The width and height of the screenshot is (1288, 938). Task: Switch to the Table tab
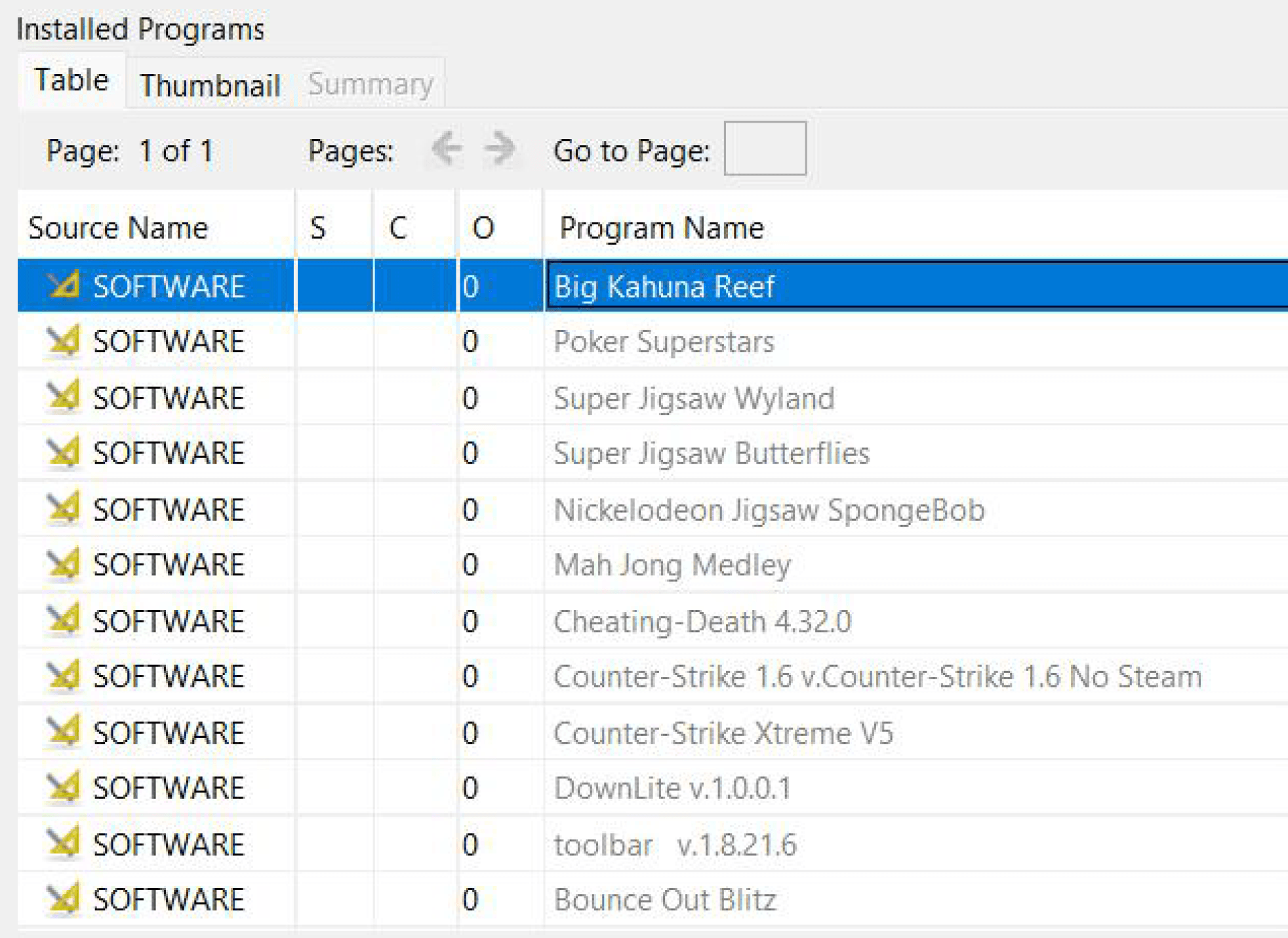pyautogui.click(x=71, y=81)
